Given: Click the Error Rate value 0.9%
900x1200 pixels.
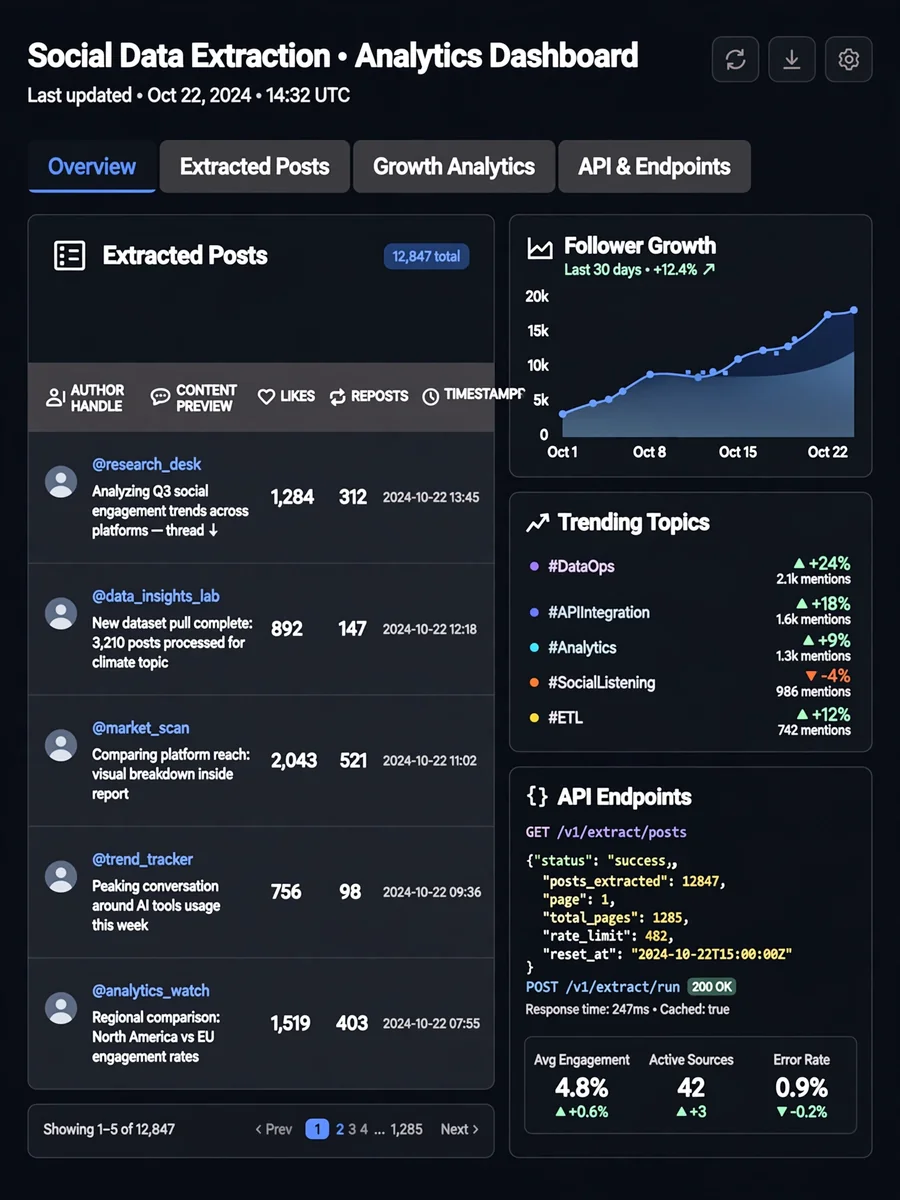Looking at the screenshot, I should tap(802, 1087).
